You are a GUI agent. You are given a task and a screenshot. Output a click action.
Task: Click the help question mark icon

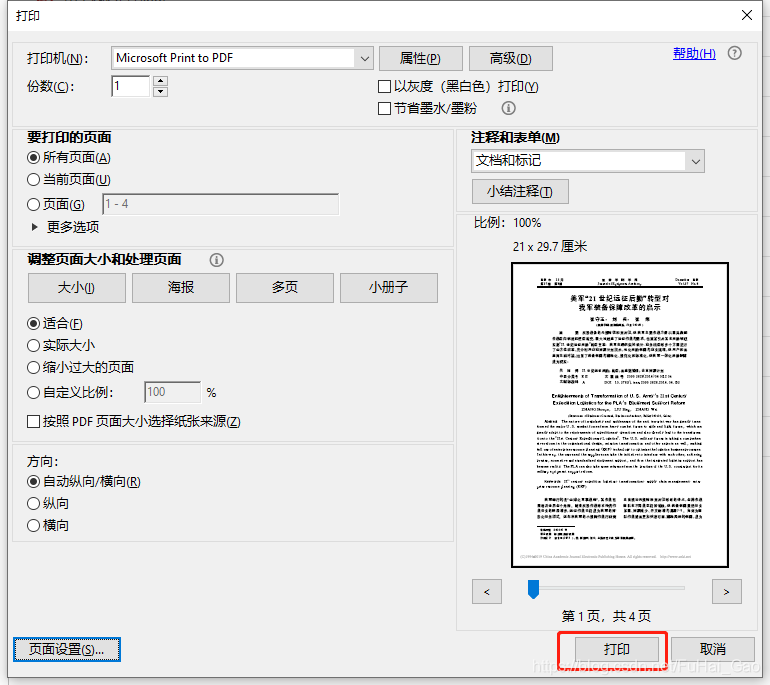pos(734,53)
